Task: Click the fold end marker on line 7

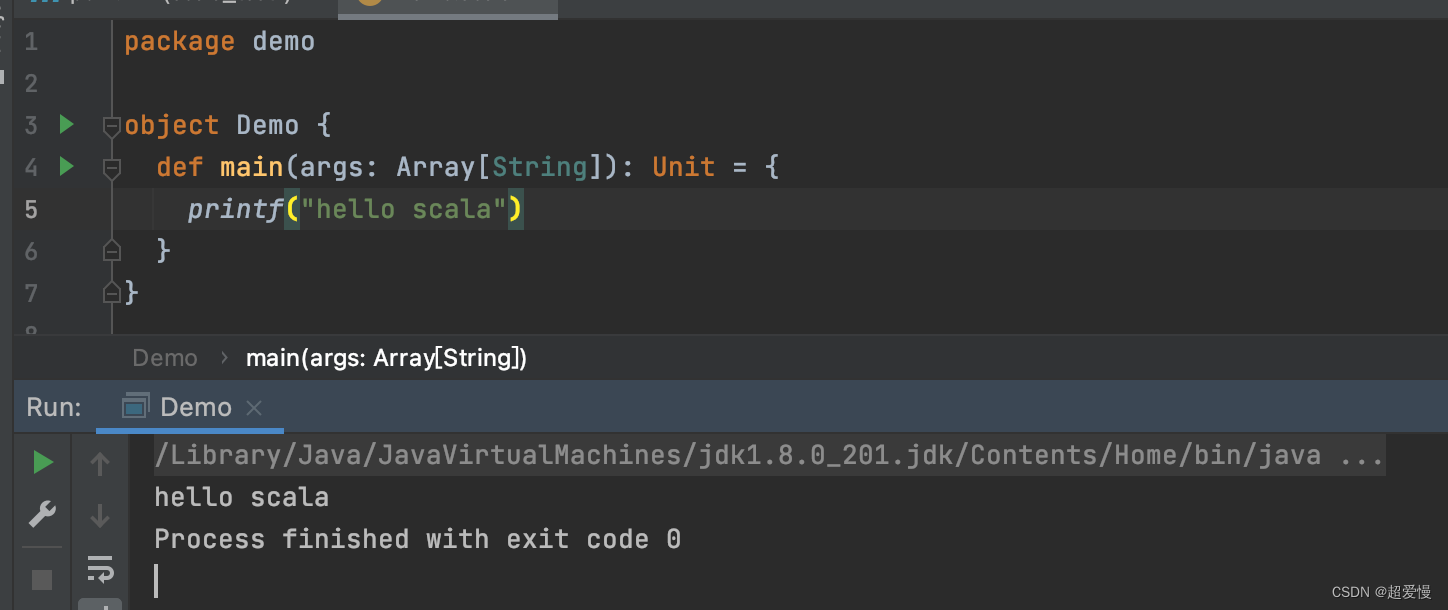Action: point(112,292)
